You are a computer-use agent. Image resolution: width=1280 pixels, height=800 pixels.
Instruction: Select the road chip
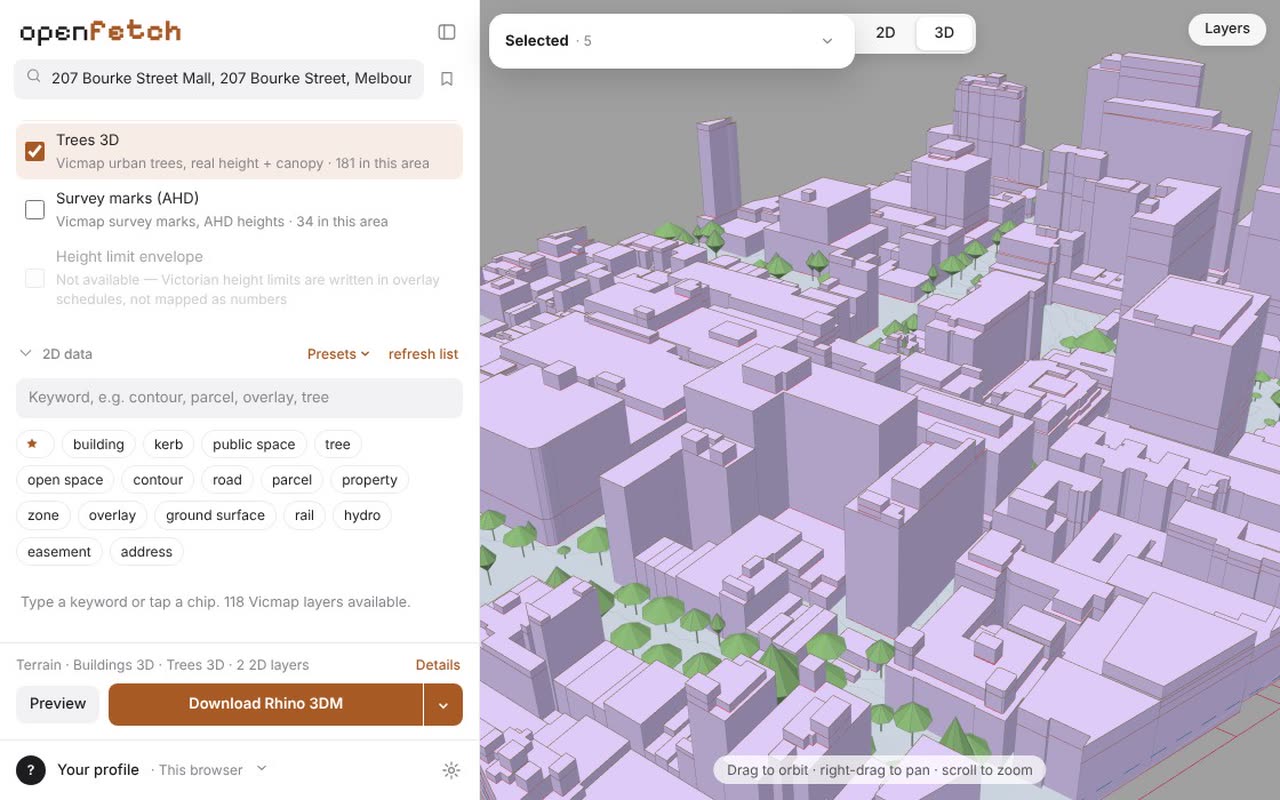(227, 480)
